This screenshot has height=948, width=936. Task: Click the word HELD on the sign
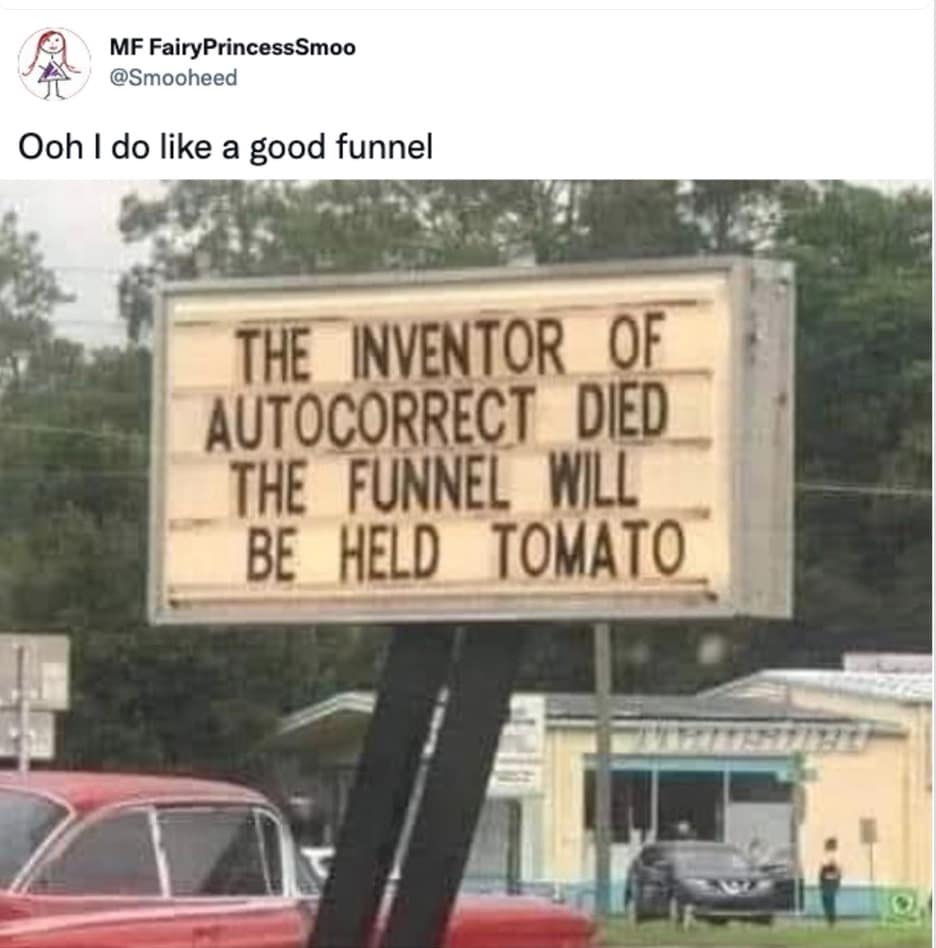[389, 551]
